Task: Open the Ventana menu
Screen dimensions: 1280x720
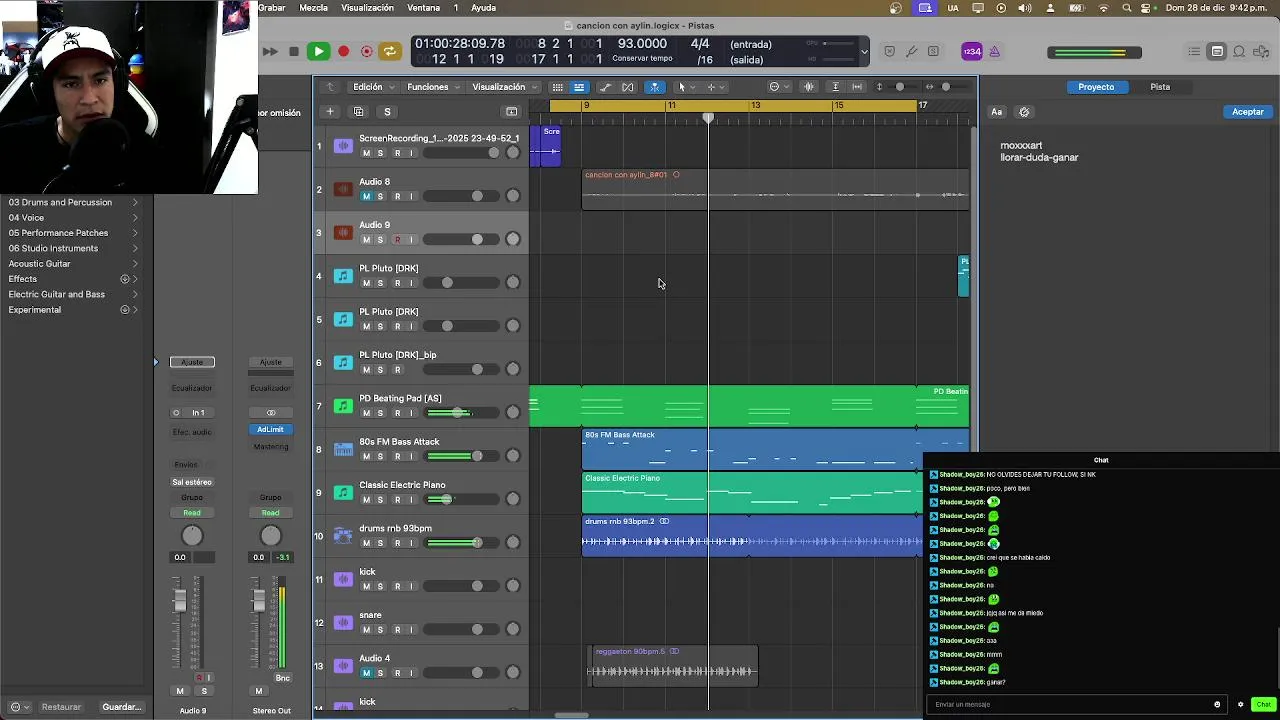Action: [424, 8]
